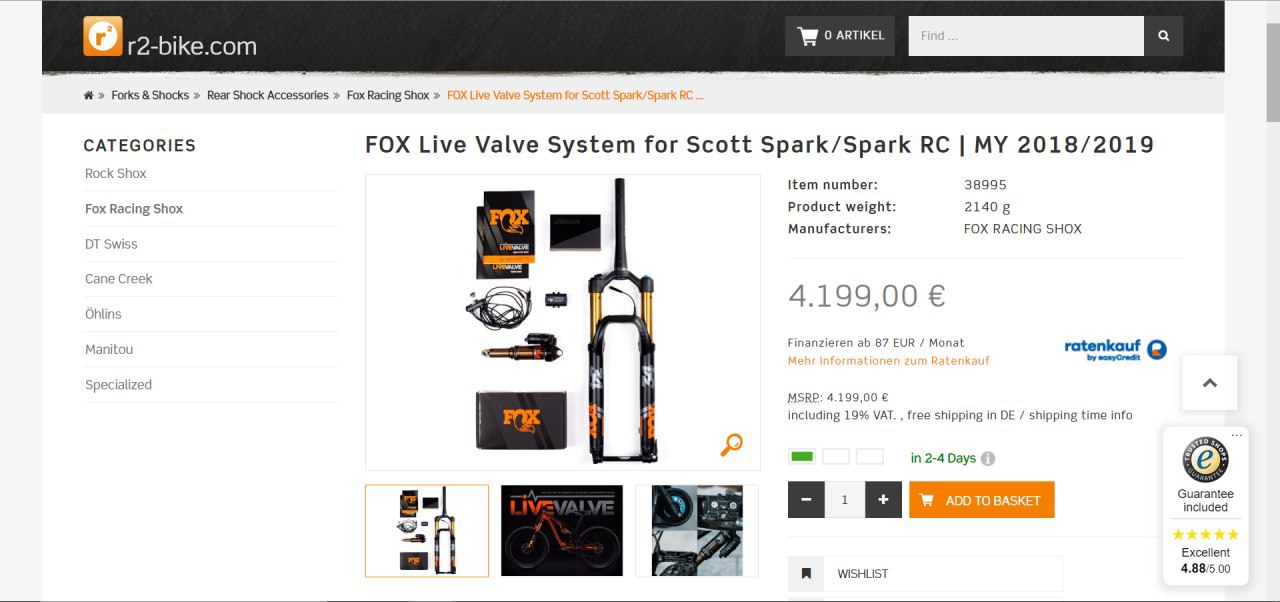
Task: Open Trusted Shops widget three-dot menu
Action: click(x=1237, y=435)
